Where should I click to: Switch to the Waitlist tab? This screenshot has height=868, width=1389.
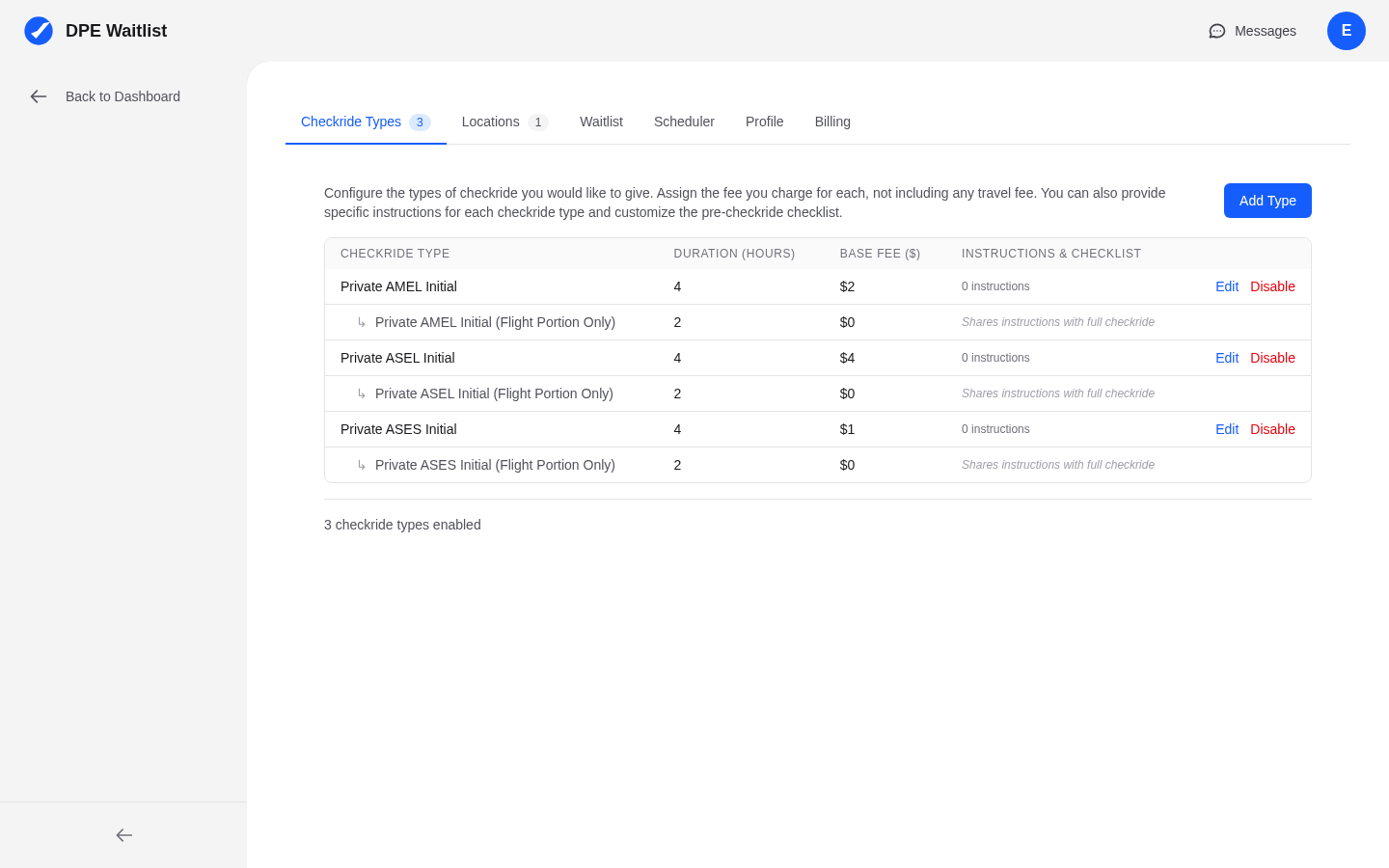coord(601,122)
